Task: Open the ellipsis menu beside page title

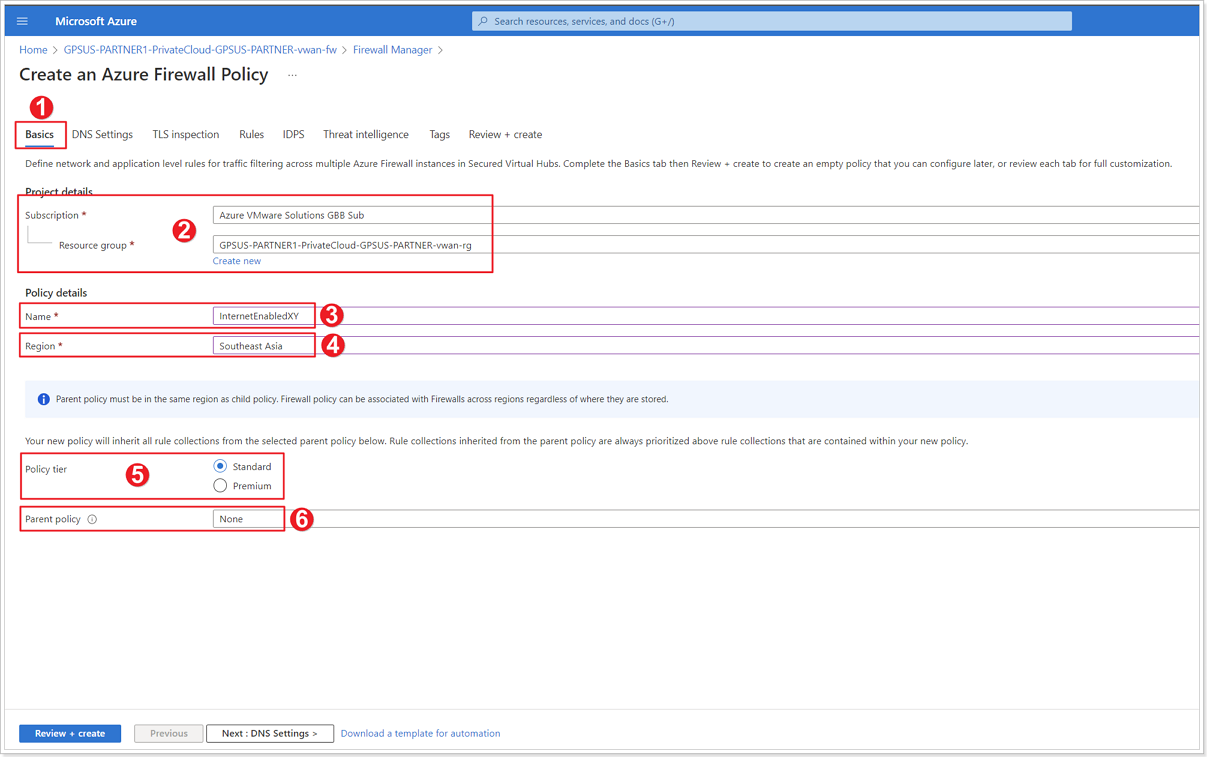Action: pos(292,75)
